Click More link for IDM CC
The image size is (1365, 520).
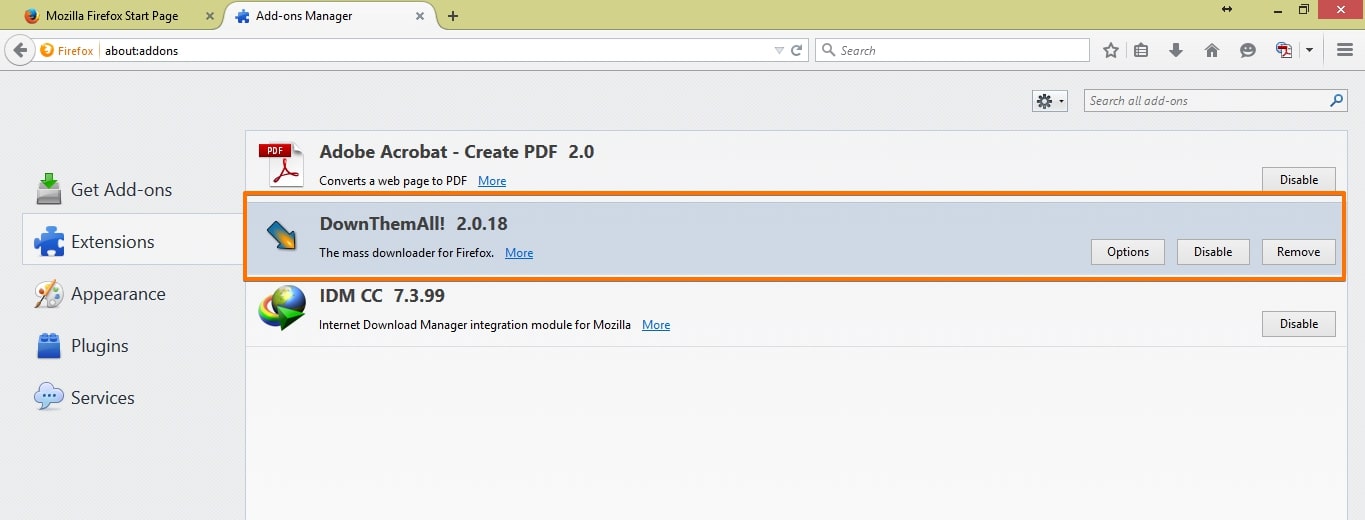click(656, 325)
